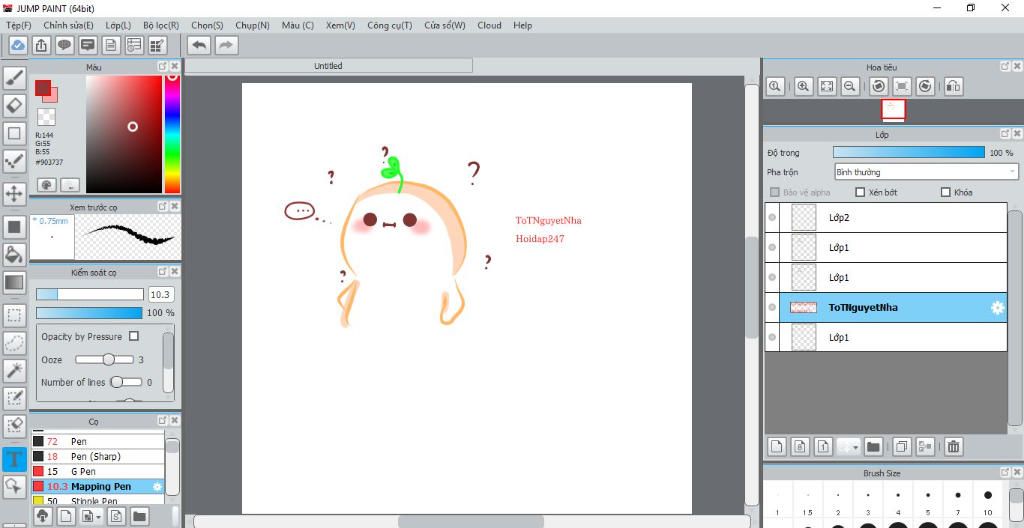Screen dimensions: 1024x528
Task: Click palette button below color values
Action: click(46, 185)
